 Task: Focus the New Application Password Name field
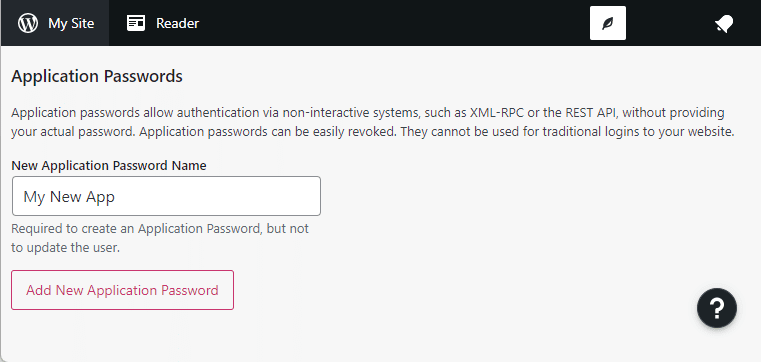point(166,196)
